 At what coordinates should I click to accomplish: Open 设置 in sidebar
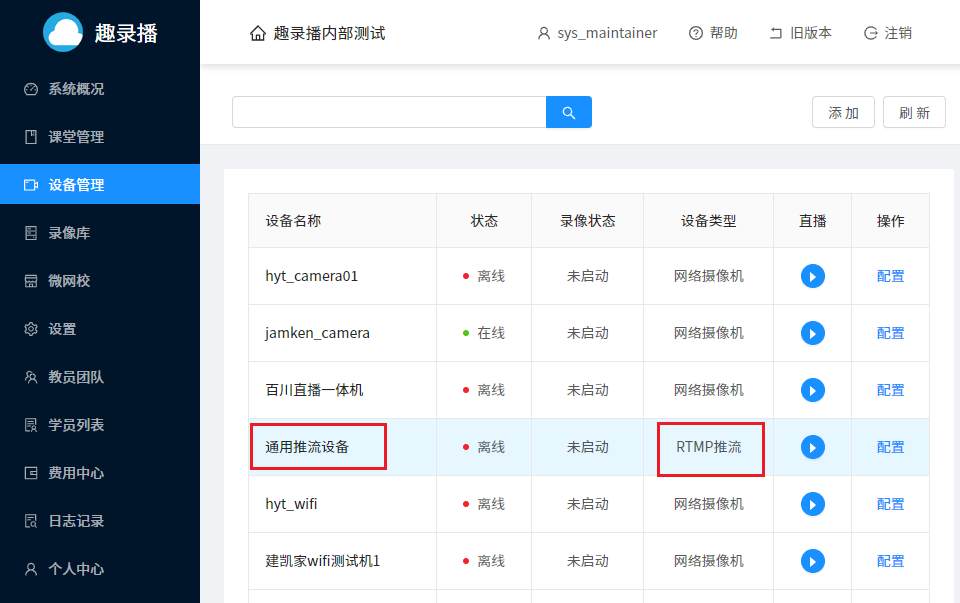click(100, 329)
